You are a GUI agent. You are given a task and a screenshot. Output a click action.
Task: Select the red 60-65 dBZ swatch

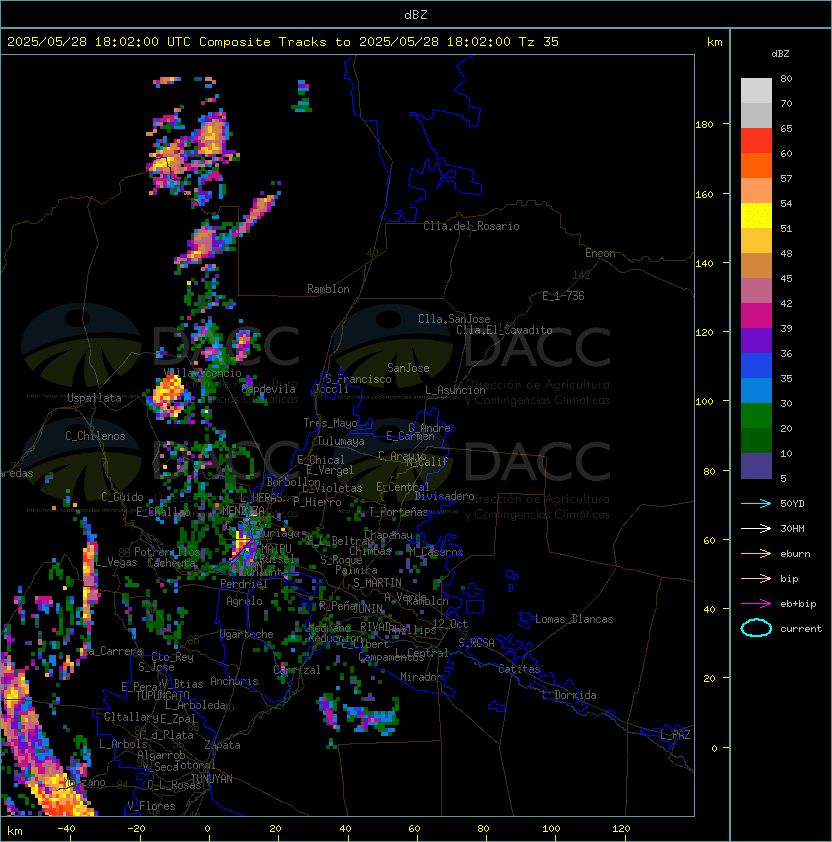click(x=756, y=141)
